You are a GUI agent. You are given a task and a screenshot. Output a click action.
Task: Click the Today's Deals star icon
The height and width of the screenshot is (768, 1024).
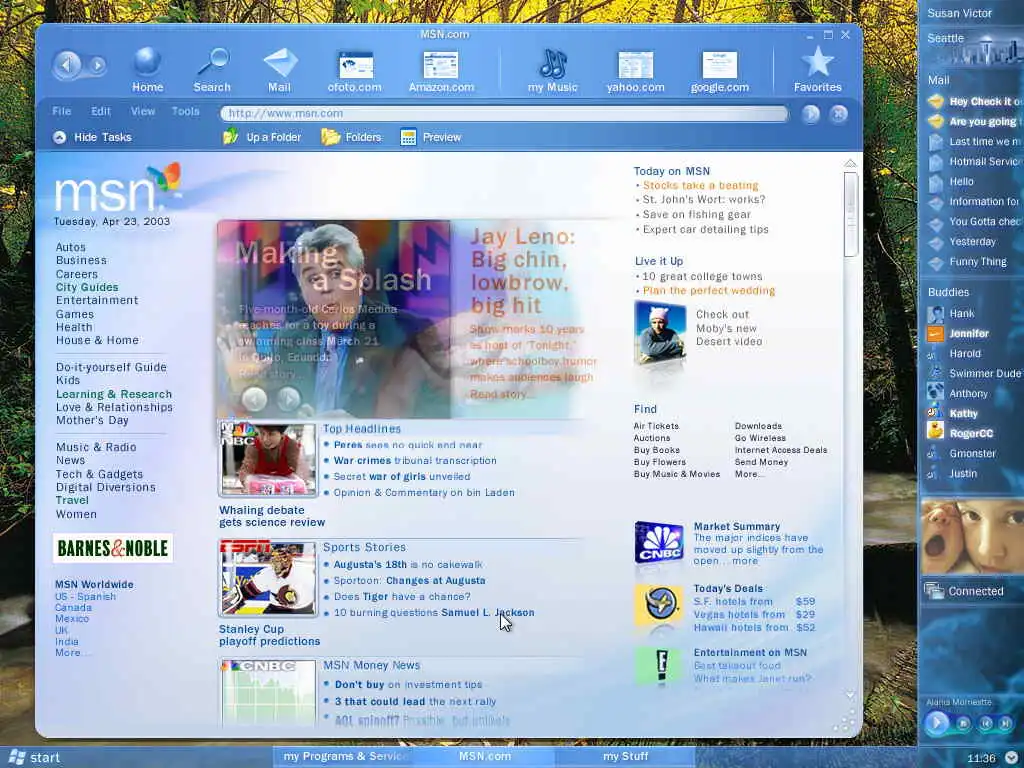(x=659, y=605)
